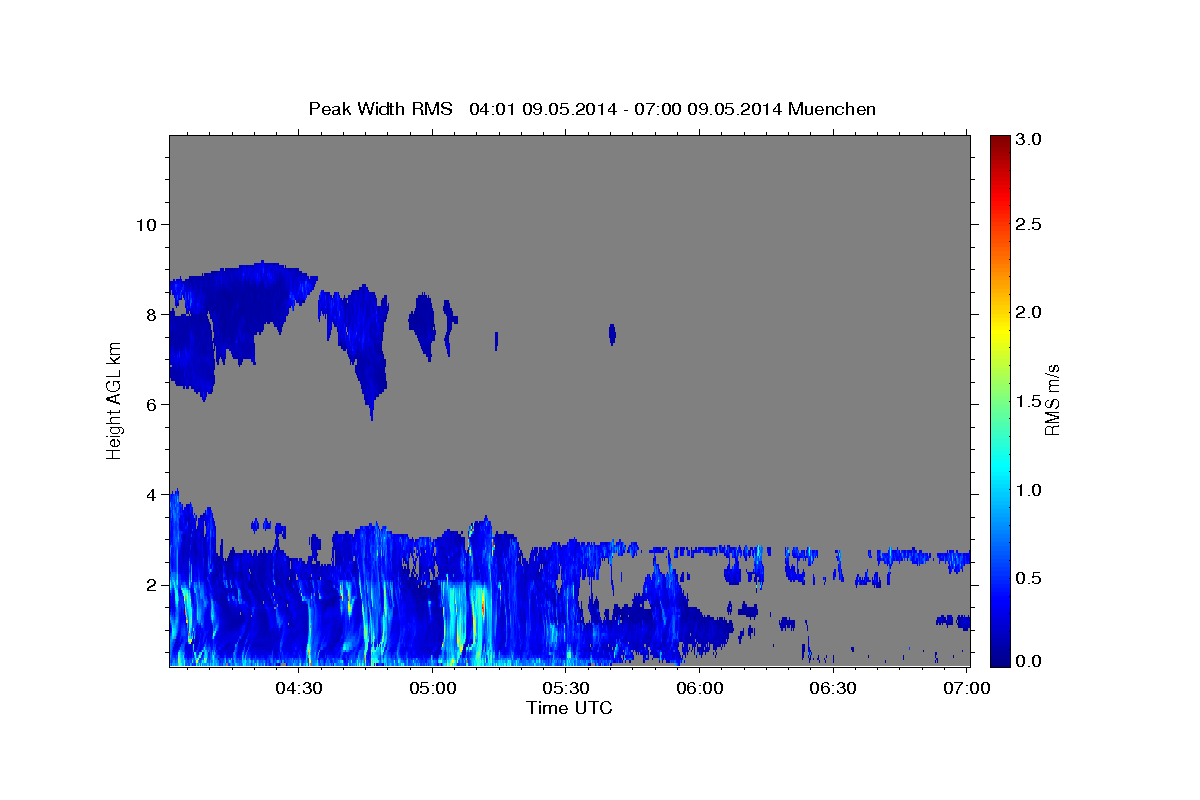1200x800 pixels.
Task: Click the colorbar value 3.0
Action: coord(1029,139)
